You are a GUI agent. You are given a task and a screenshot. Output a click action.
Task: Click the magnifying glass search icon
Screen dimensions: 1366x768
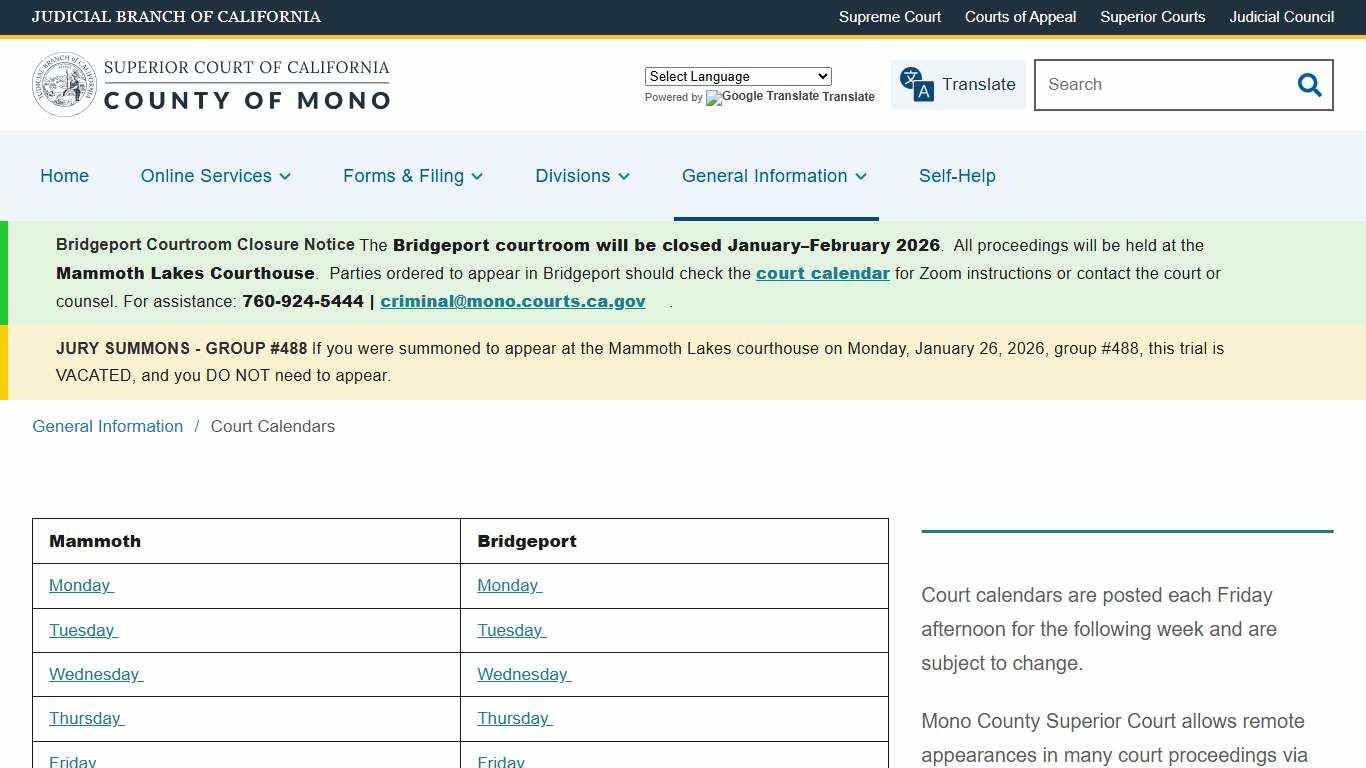tap(1309, 85)
